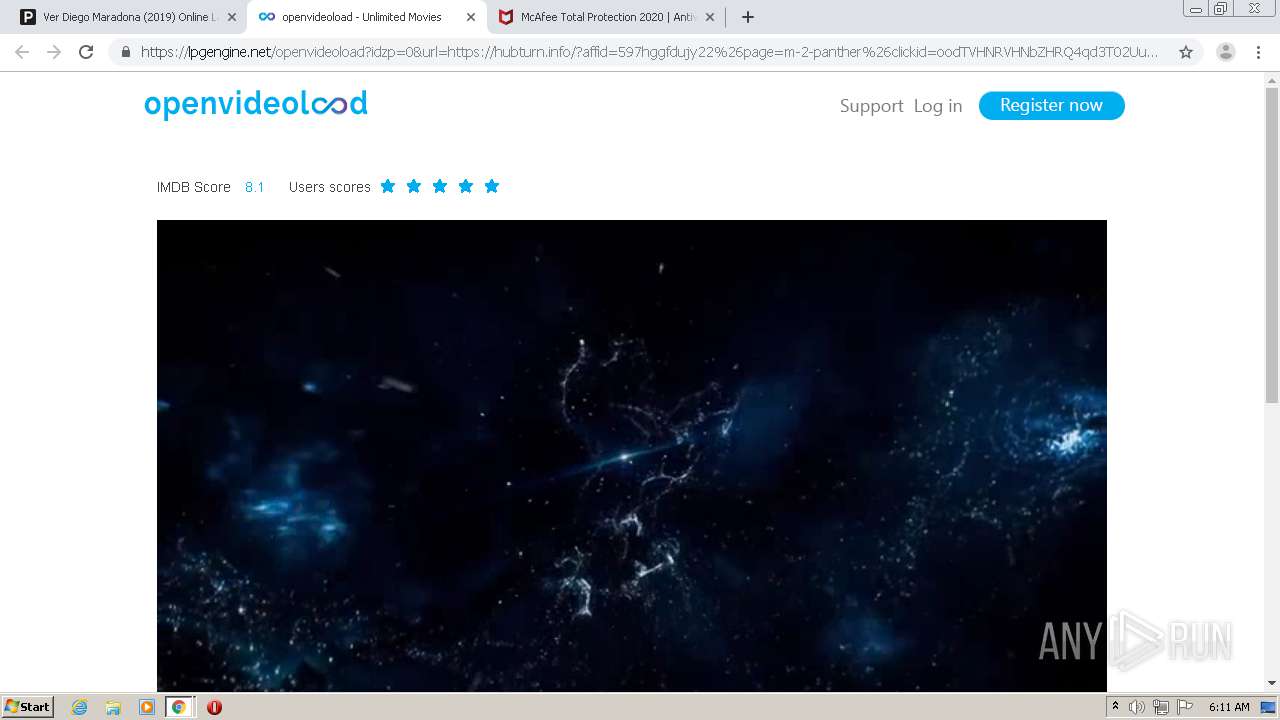Image resolution: width=1280 pixels, height=720 pixels.
Task: Open the Chrome three-dot menu
Action: [1259, 52]
